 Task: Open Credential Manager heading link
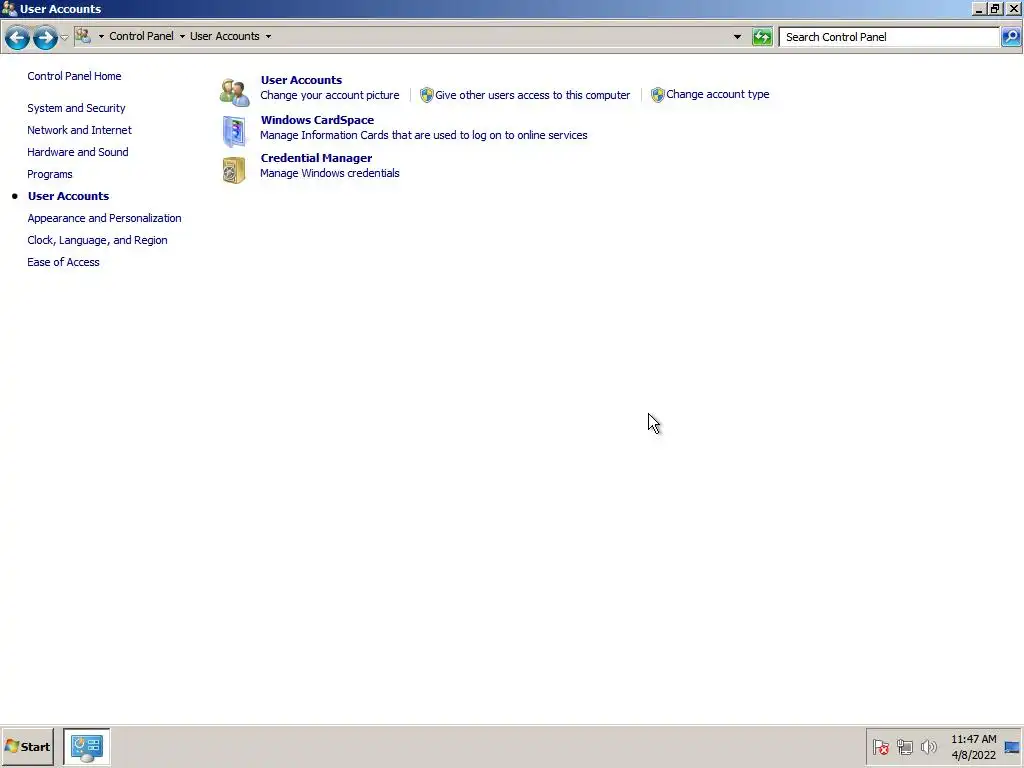[x=316, y=158]
